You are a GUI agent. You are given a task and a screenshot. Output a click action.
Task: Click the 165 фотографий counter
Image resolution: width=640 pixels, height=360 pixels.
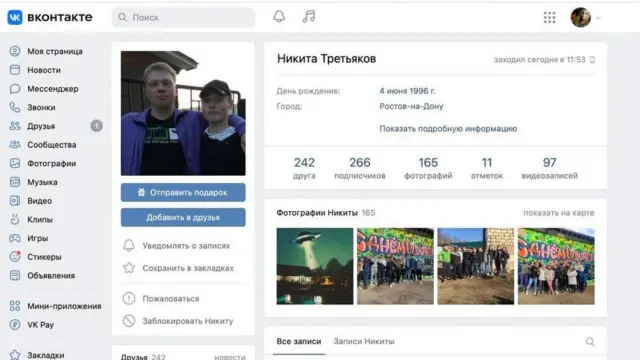coord(428,168)
